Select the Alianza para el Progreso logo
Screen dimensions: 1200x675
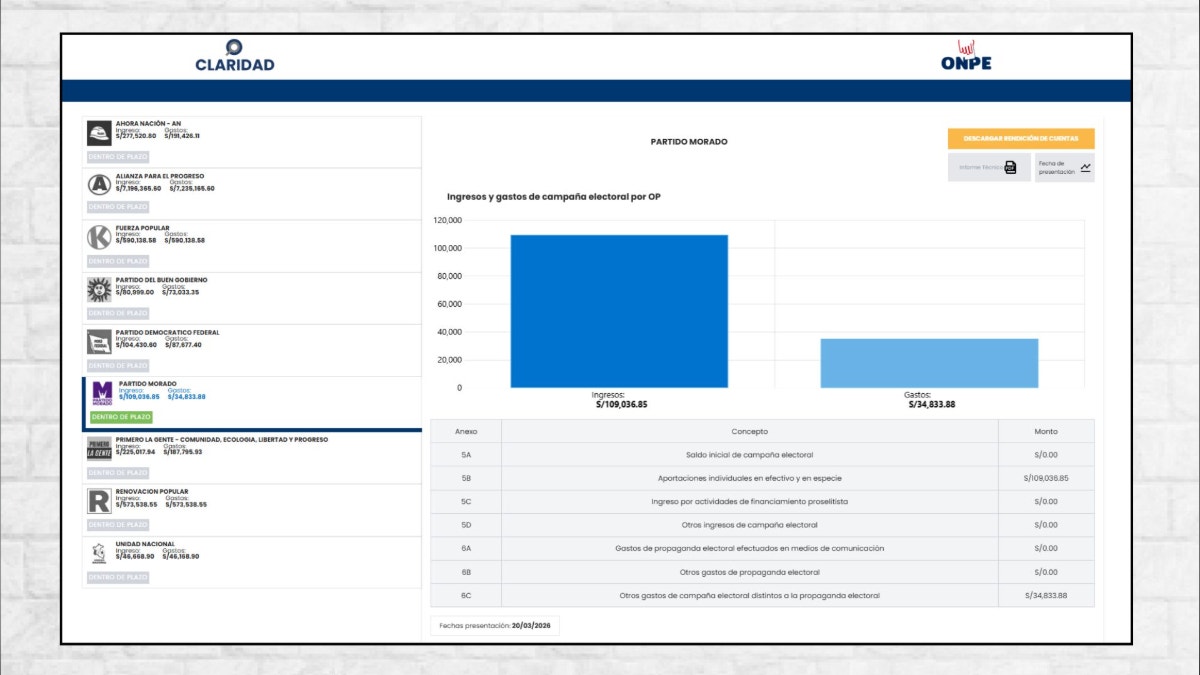(x=99, y=185)
